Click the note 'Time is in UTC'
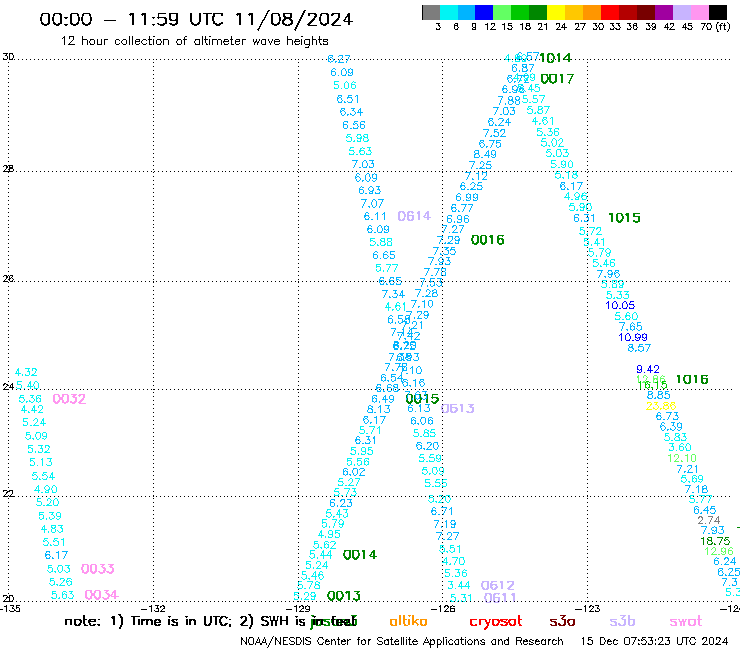The height and width of the screenshot is (650, 740). click(x=181, y=621)
